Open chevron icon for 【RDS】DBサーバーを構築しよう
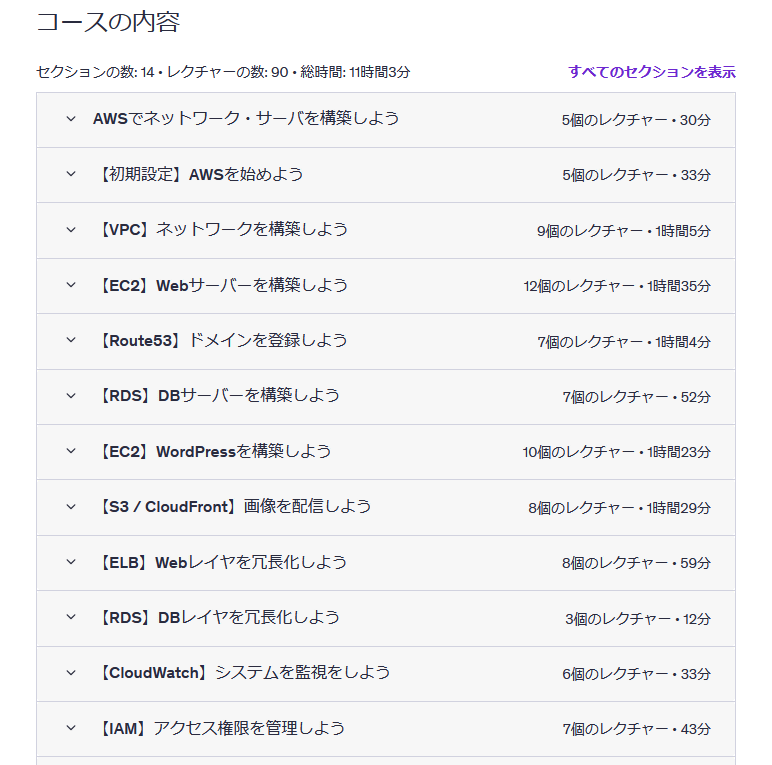 tap(71, 396)
